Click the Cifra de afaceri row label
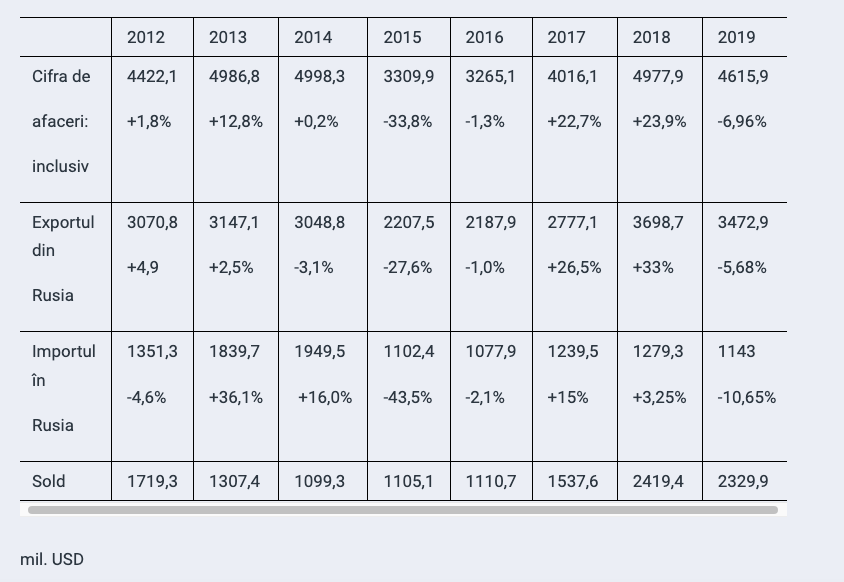 (61, 121)
